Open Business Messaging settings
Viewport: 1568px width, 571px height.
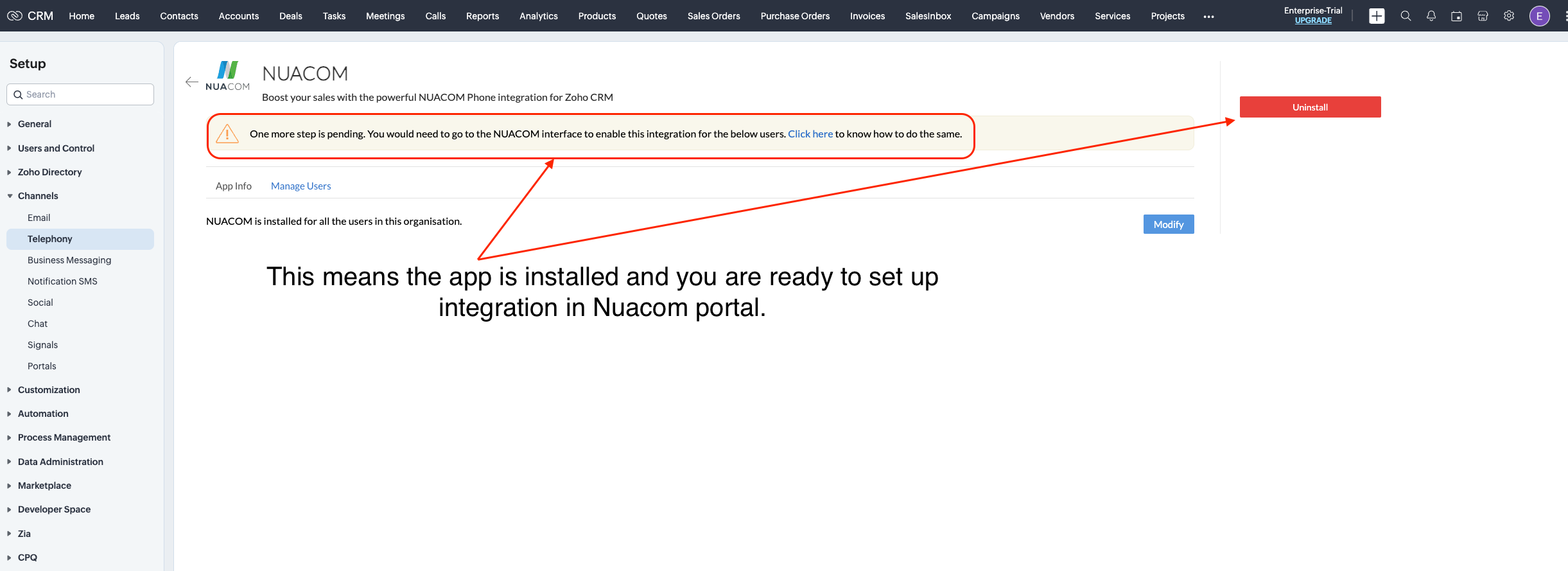coord(69,260)
